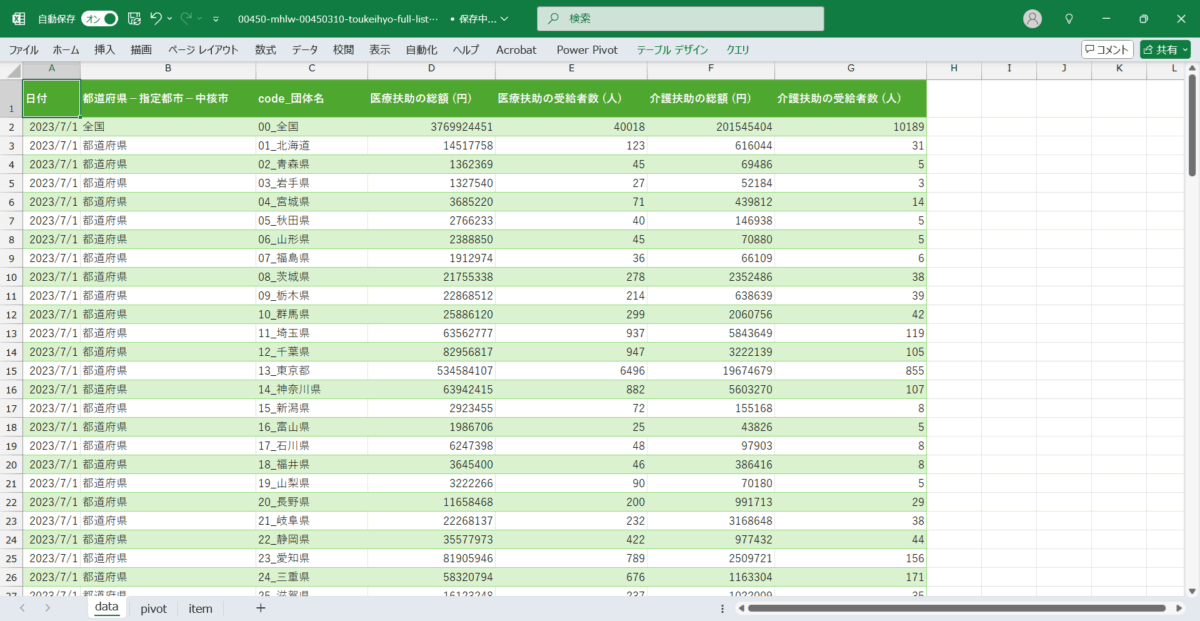Screen dimensions: 1200x621
Task: Click the 共有 share button
Action: (x=1165, y=49)
